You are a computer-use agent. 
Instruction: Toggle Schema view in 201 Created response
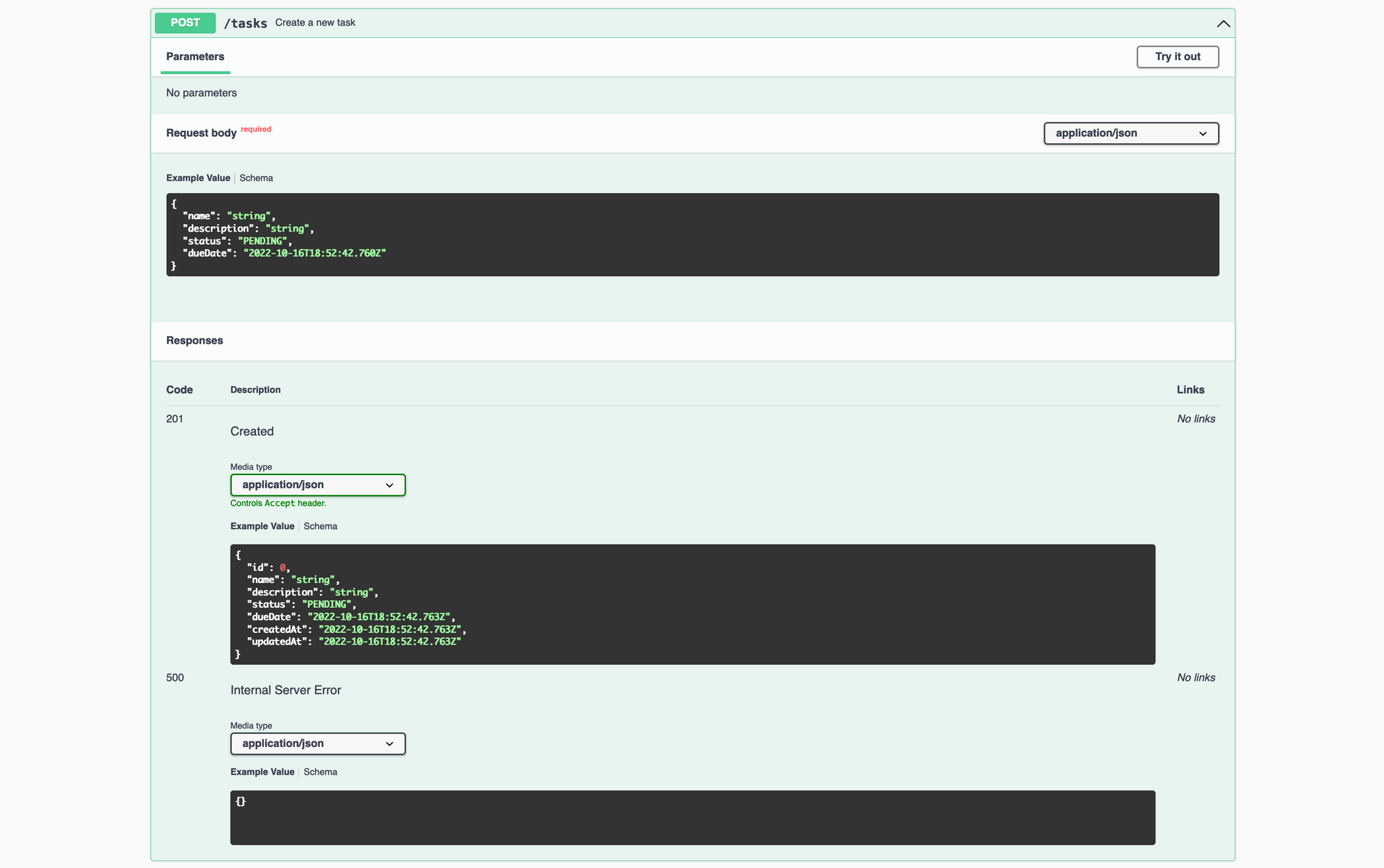pos(321,526)
